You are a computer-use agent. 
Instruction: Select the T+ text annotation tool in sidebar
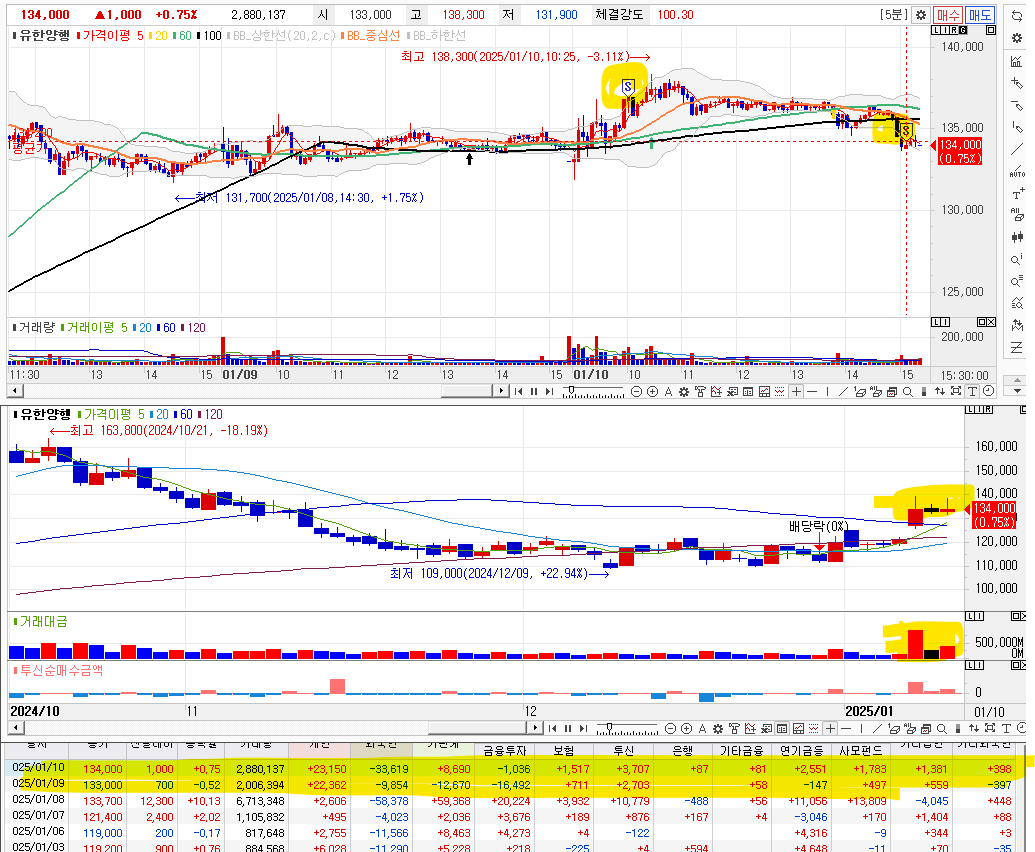coord(1017,194)
